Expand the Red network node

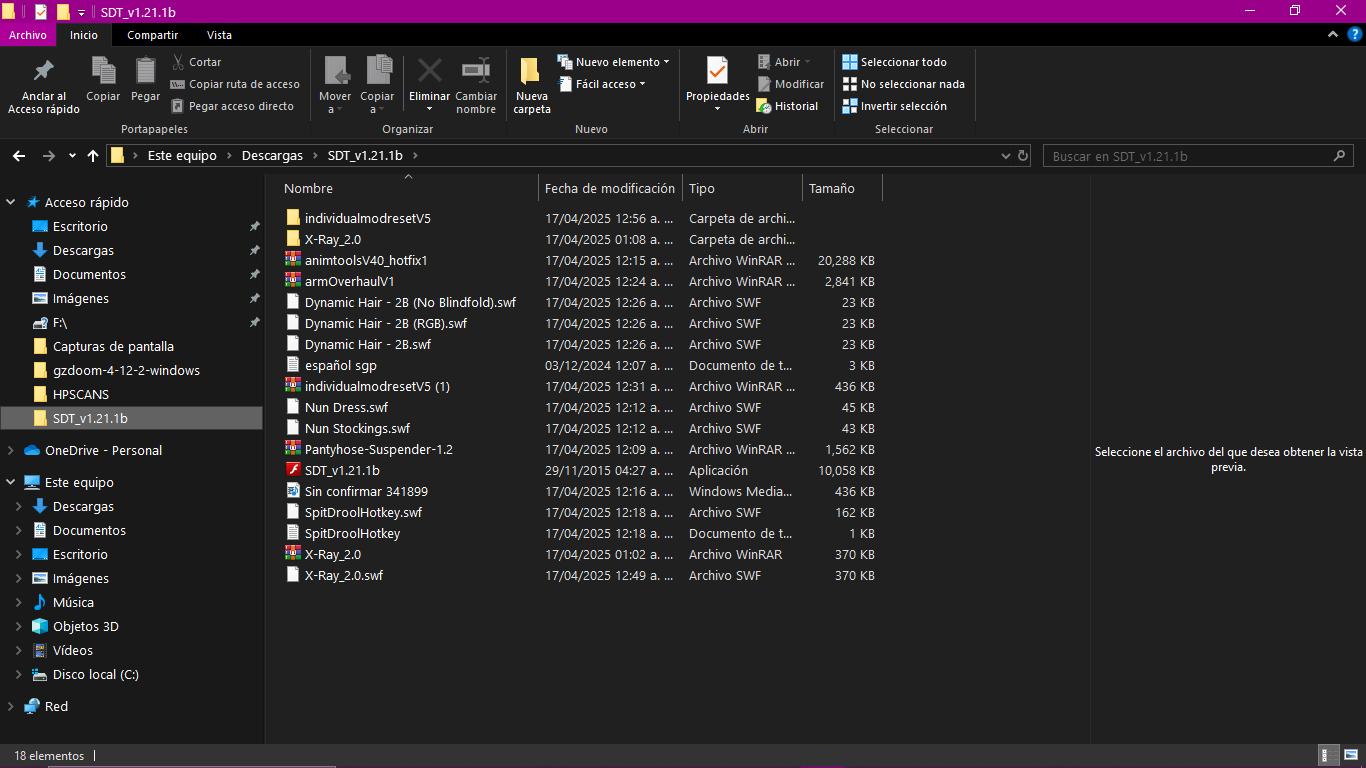point(11,706)
